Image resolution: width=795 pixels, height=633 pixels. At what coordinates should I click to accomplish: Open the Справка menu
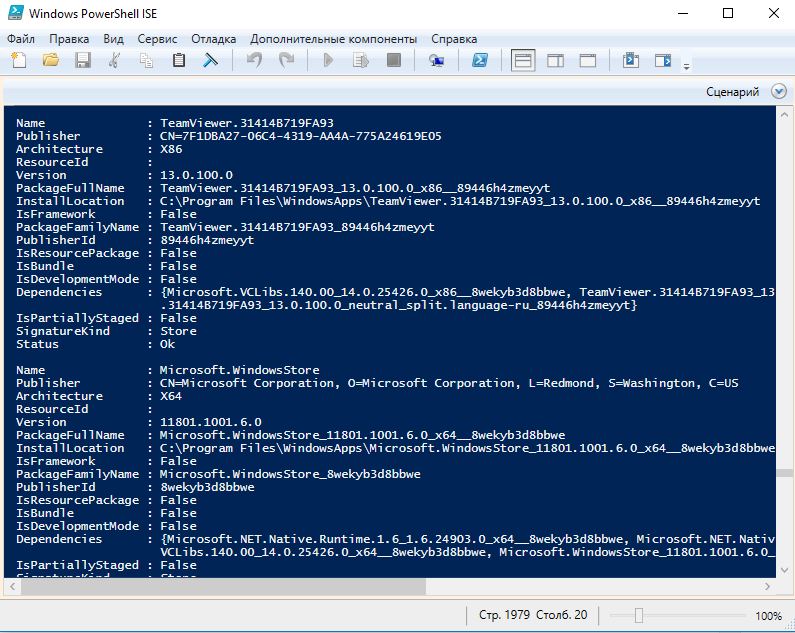click(454, 39)
